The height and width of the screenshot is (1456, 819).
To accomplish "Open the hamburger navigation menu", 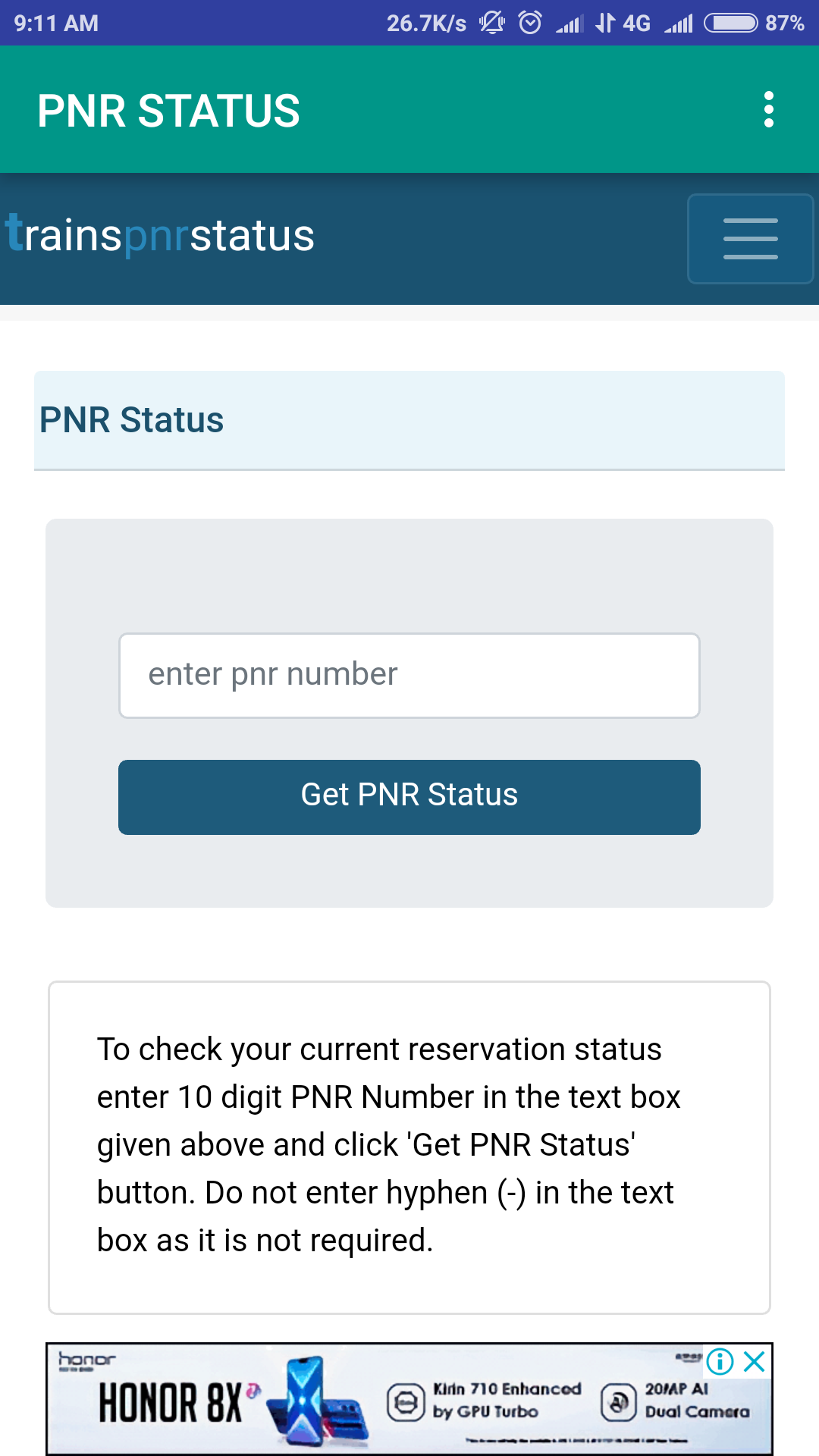I will click(x=750, y=238).
